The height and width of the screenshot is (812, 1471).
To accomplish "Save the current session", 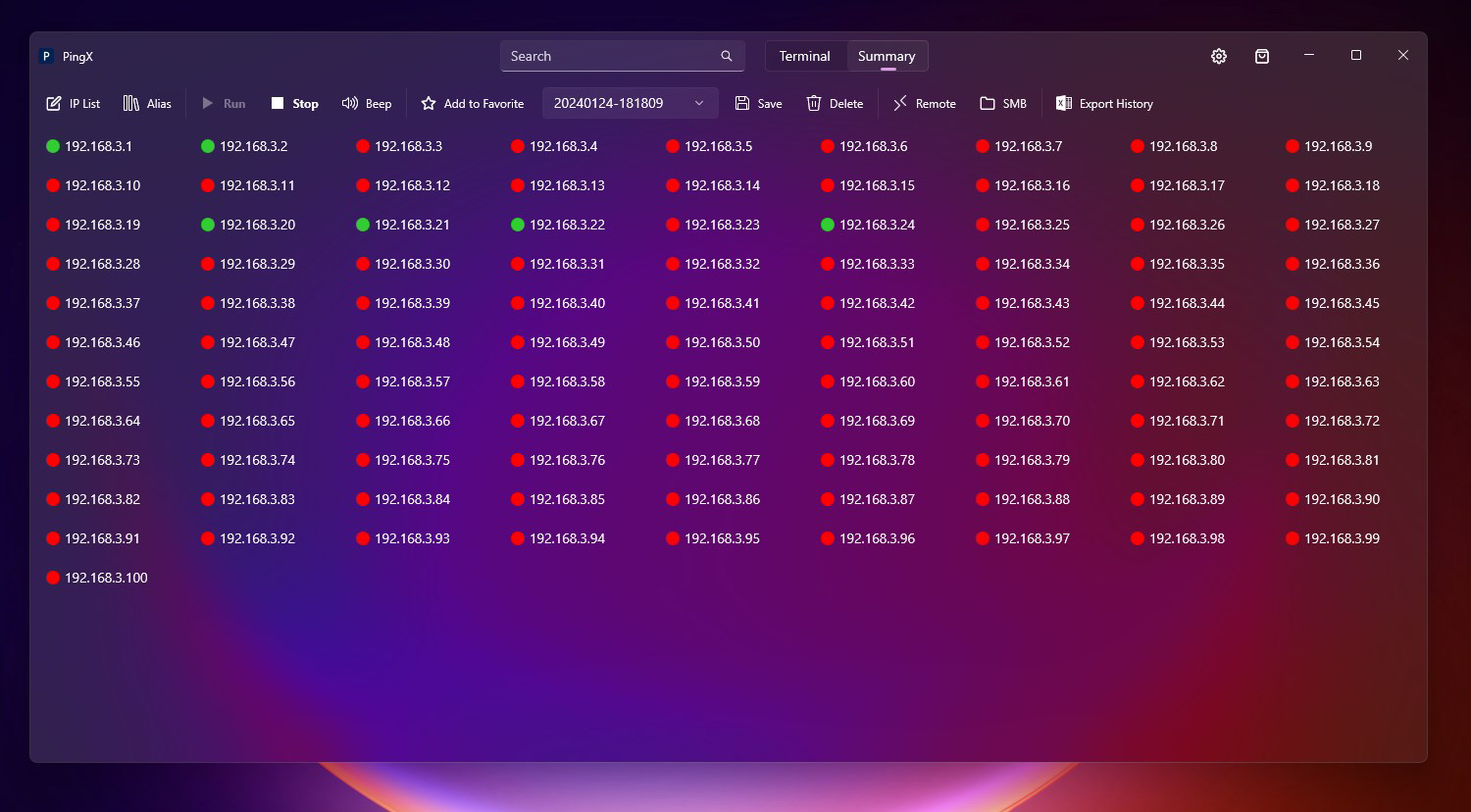I will coord(759,103).
